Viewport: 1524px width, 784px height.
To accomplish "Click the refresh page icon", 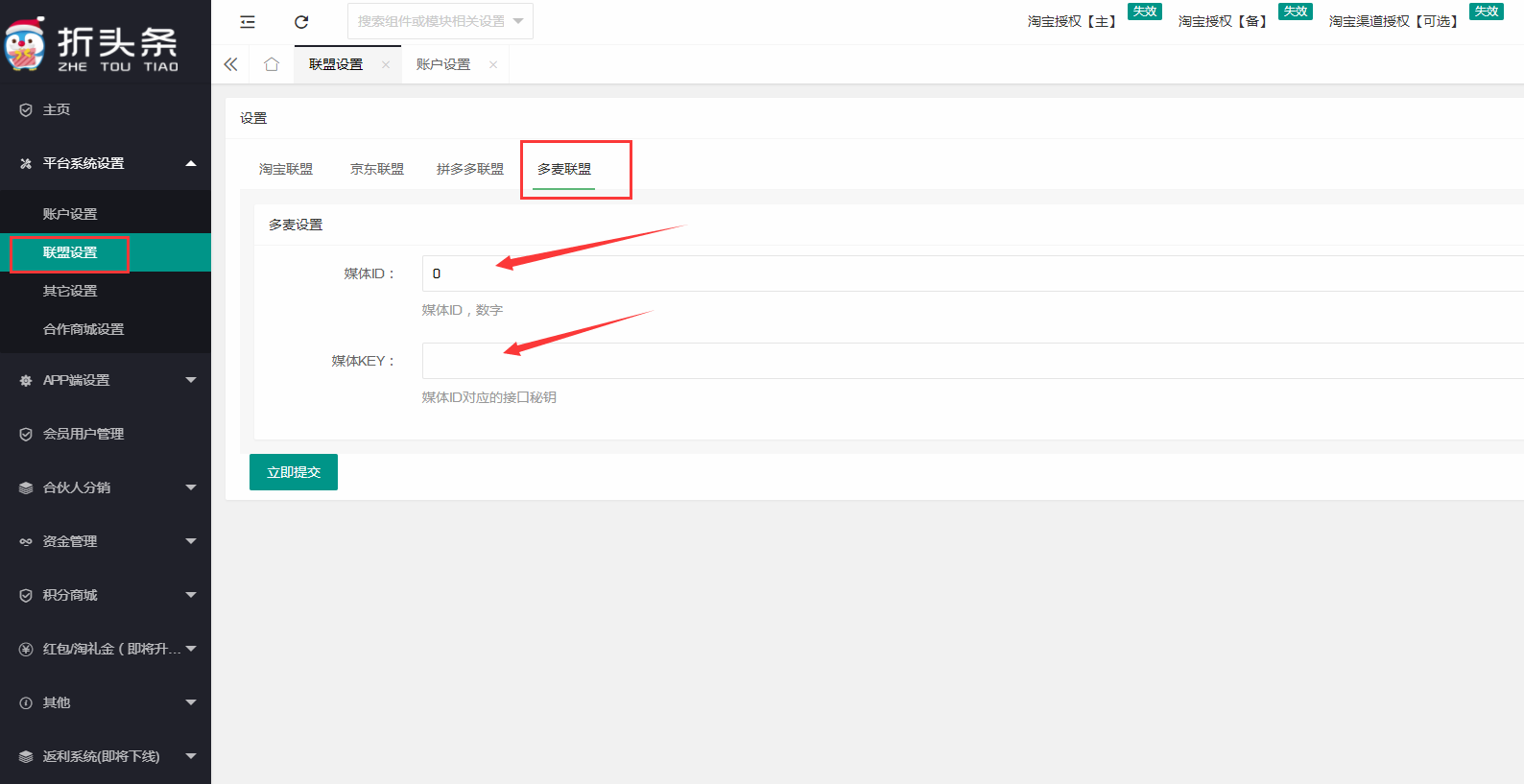I will coord(301,21).
